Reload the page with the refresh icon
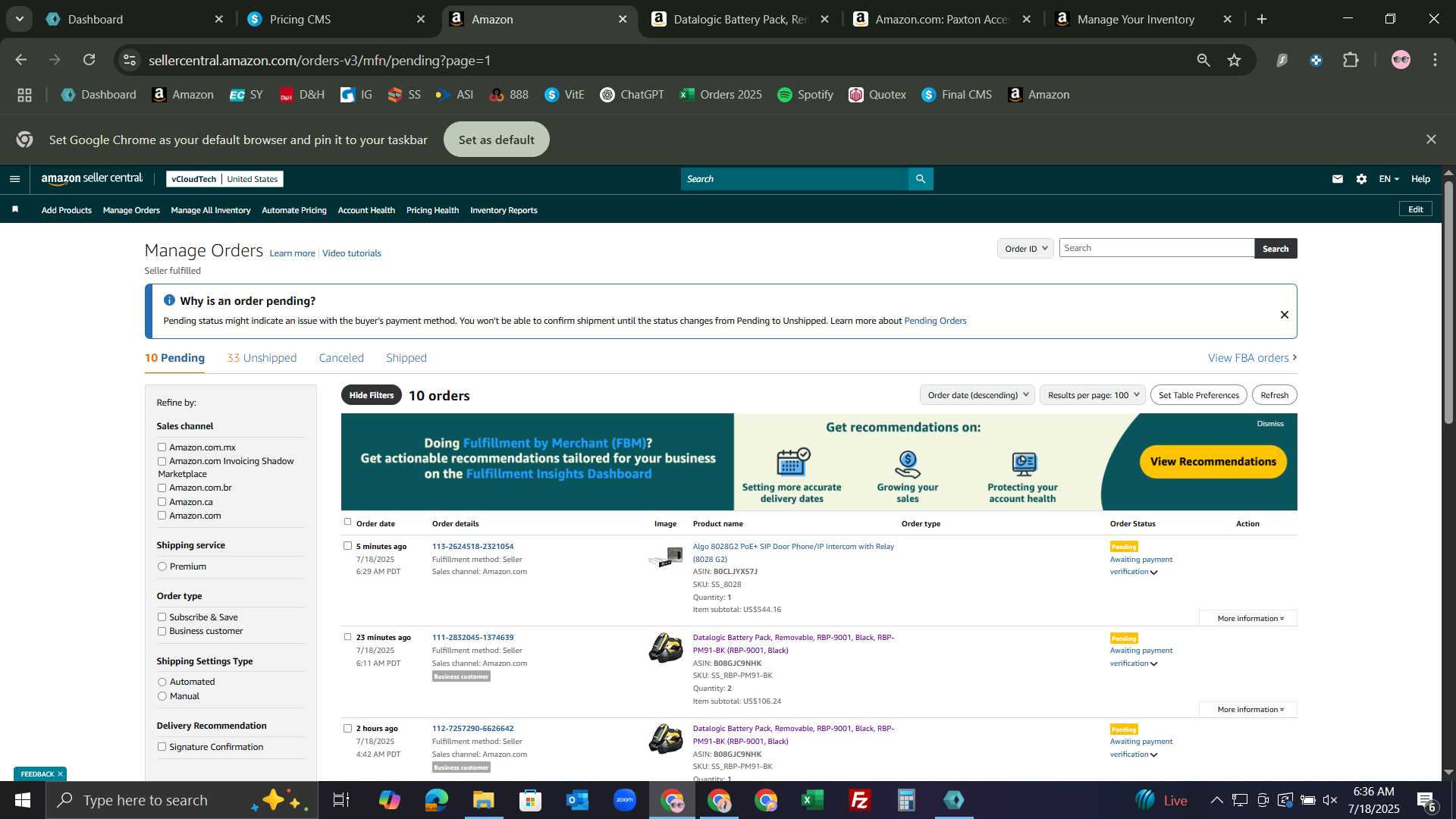 pos(89,60)
